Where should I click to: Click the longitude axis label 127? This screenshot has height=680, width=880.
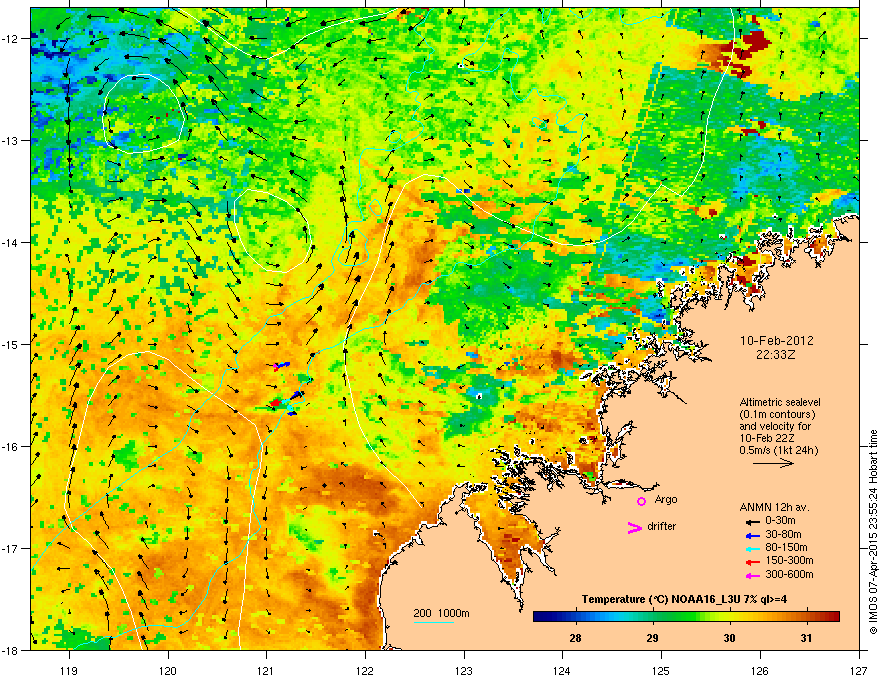point(859,670)
